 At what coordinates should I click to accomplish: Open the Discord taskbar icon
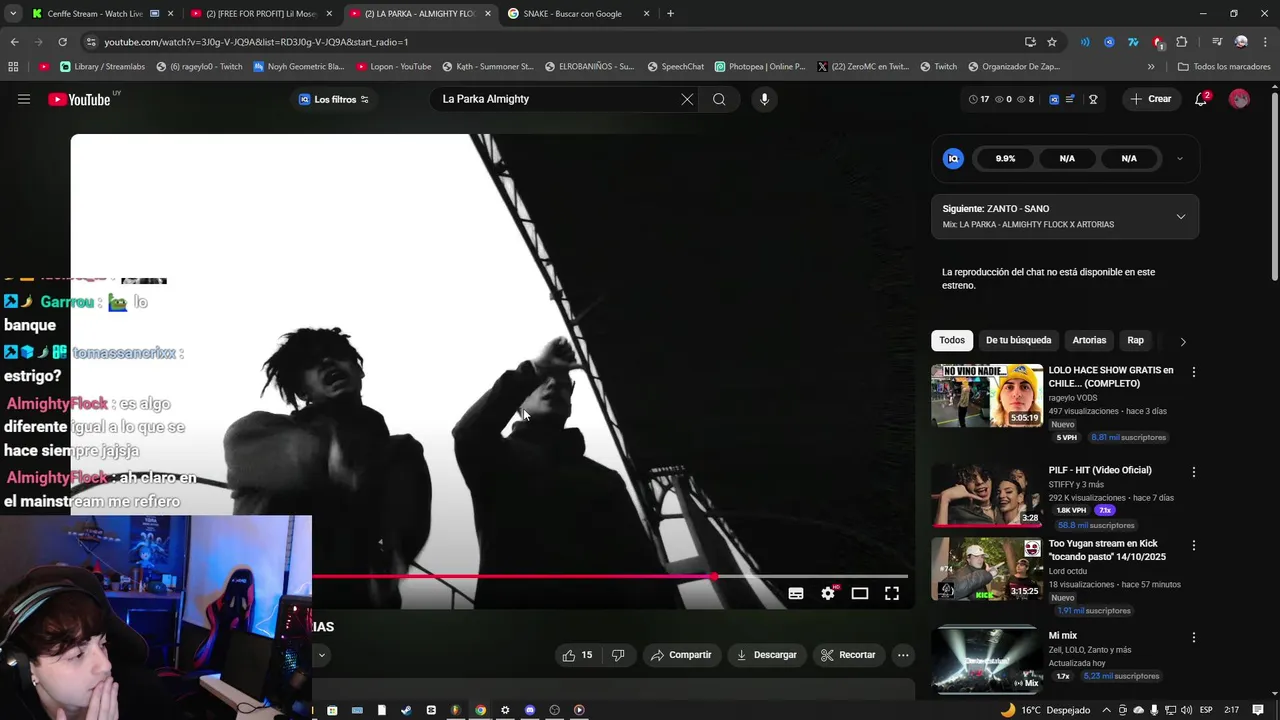pos(530,710)
